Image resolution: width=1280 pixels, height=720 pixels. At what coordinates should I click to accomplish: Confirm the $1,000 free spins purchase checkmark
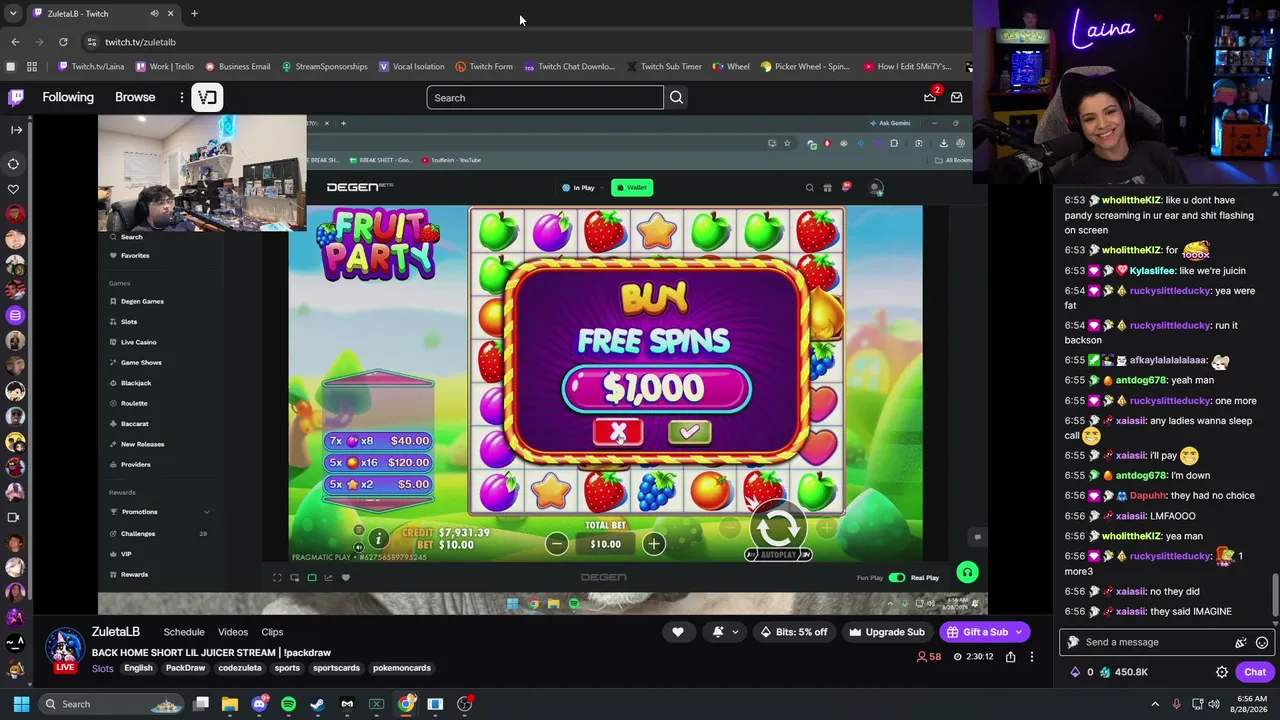coord(689,432)
